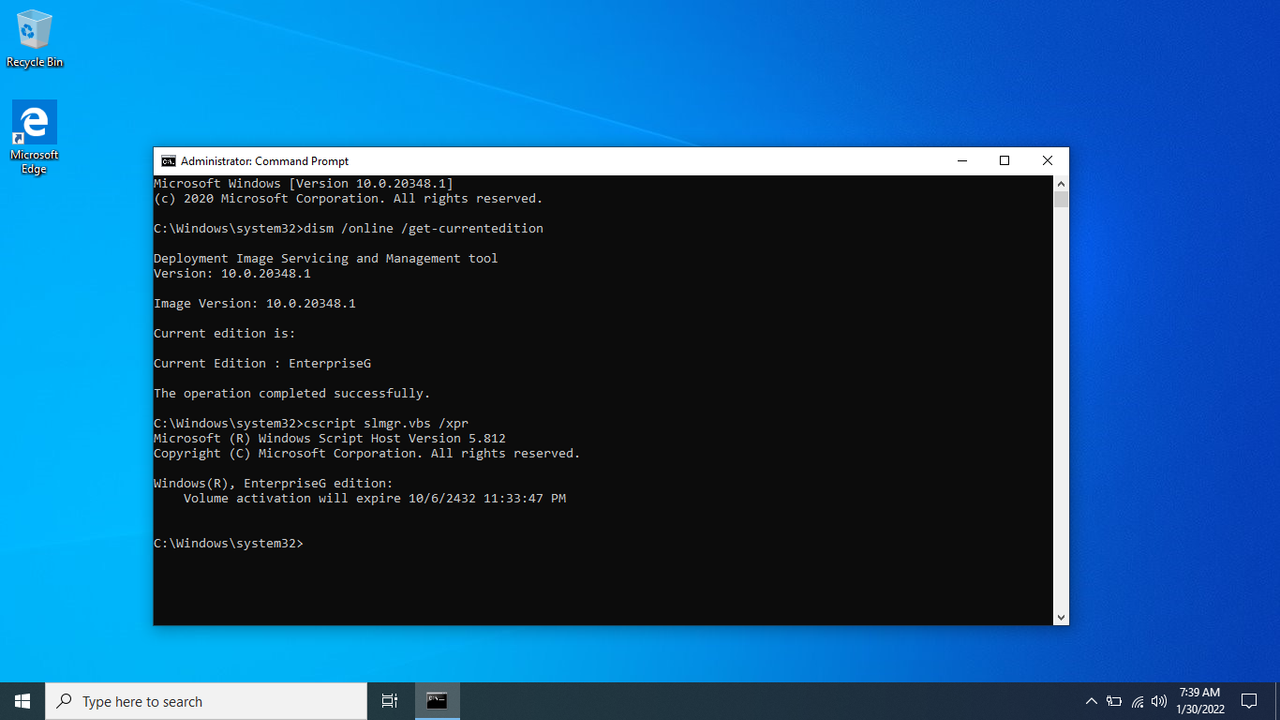Click 'Current edition is:' line
The height and width of the screenshot is (720, 1280).
point(225,333)
